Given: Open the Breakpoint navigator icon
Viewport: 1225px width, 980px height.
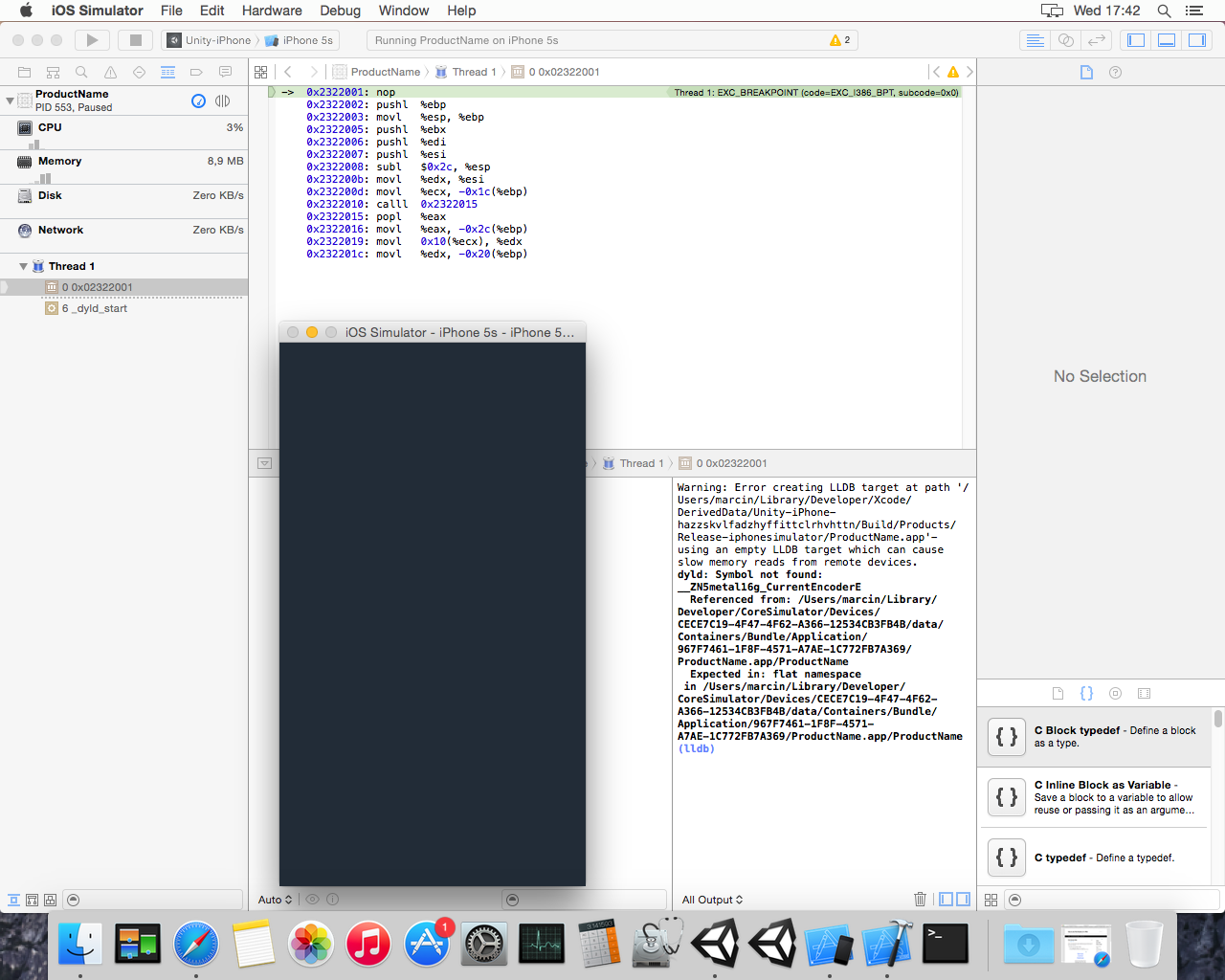Looking at the screenshot, I should point(196,72).
